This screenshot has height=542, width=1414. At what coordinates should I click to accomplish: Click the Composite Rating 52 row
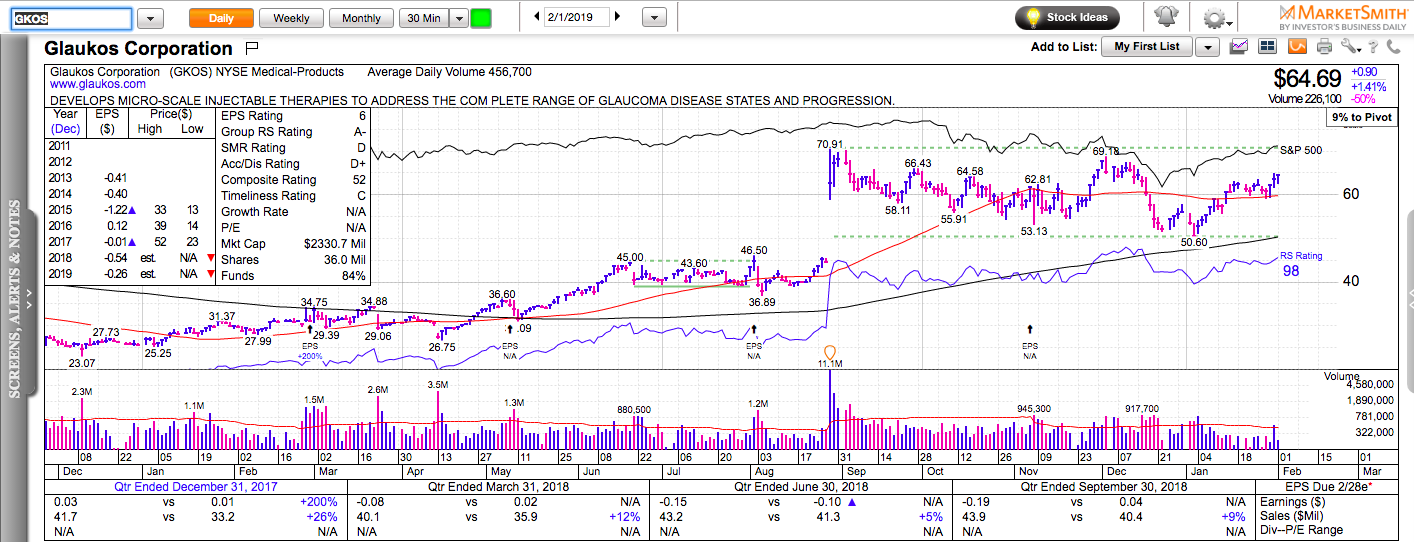294,180
